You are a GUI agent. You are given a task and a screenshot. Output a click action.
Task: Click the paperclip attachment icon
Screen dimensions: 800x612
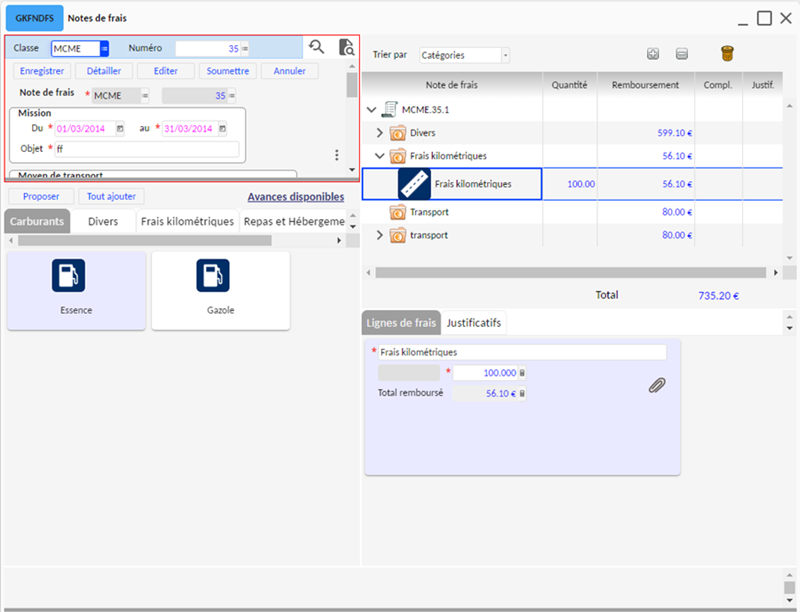(x=657, y=385)
